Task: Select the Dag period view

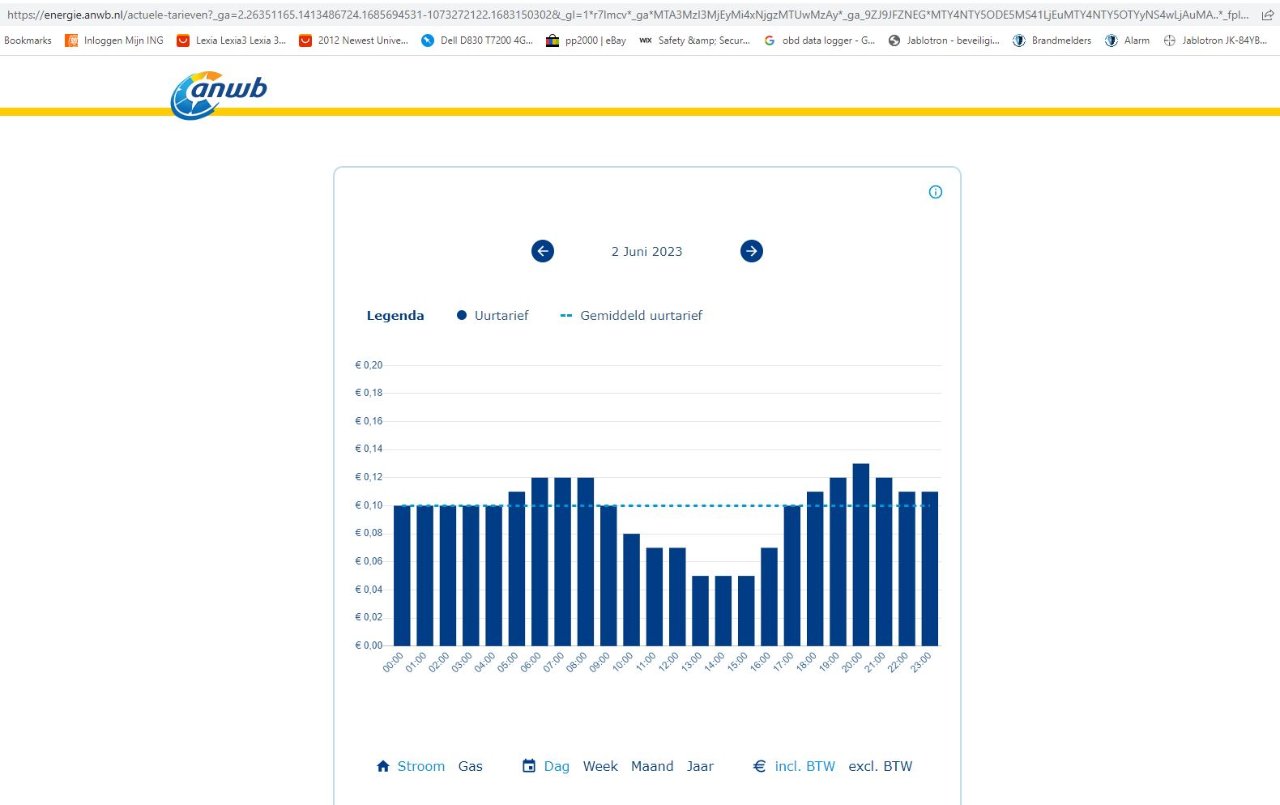Action: tap(557, 766)
